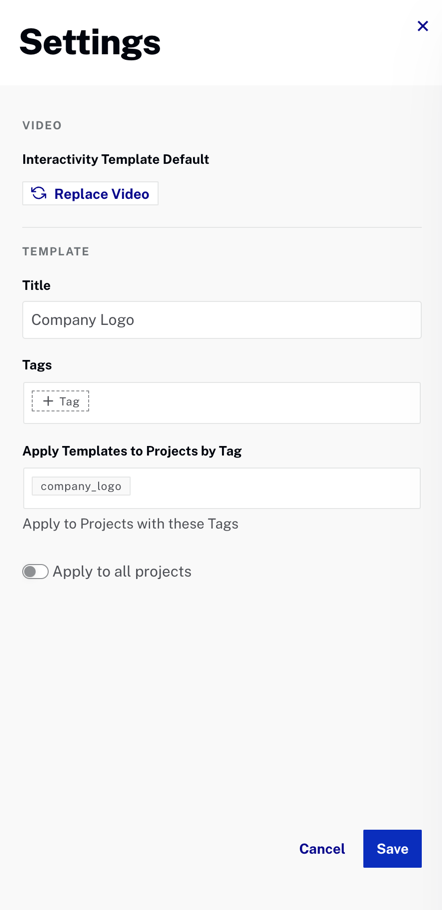Click the 'Apply Templates to Projects by Tag' label
This screenshot has width=442, height=910.
coord(132,451)
